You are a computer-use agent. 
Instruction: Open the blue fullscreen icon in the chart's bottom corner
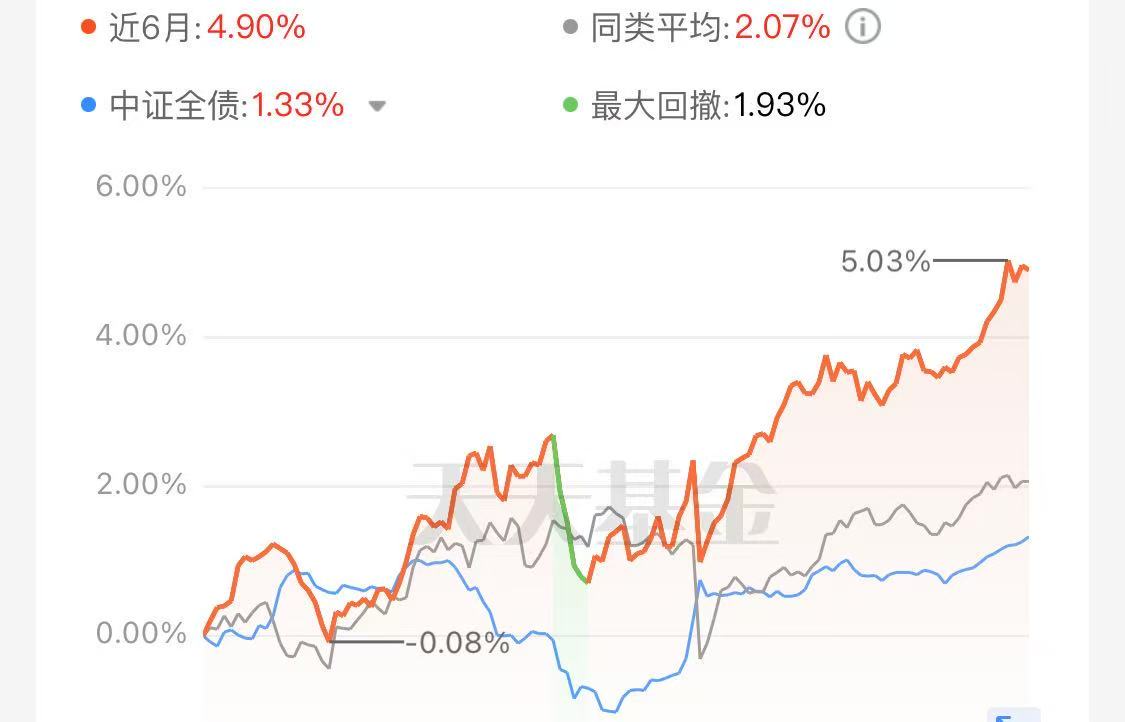coord(1013,715)
